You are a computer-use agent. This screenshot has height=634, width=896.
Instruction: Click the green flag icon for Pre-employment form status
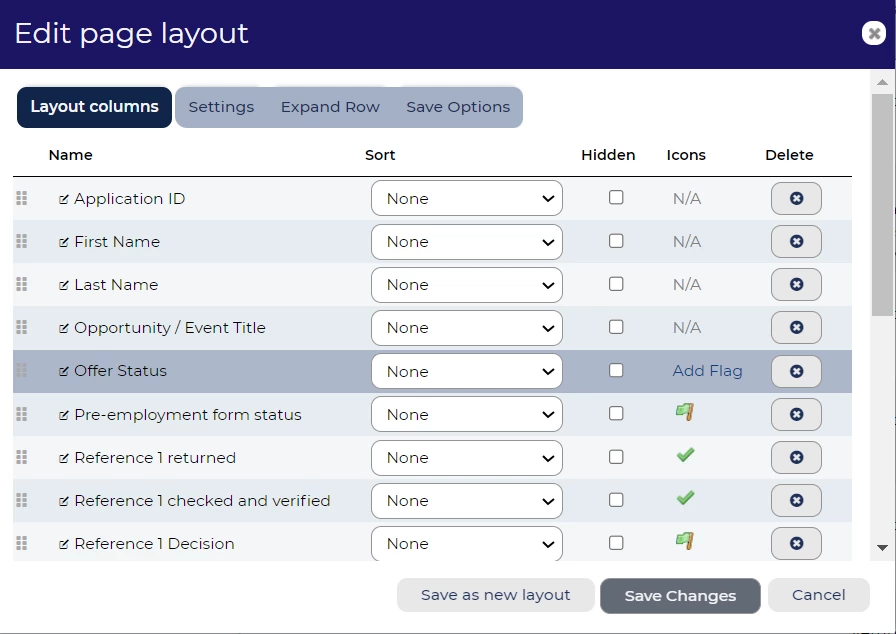pyautogui.click(x=685, y=413)
